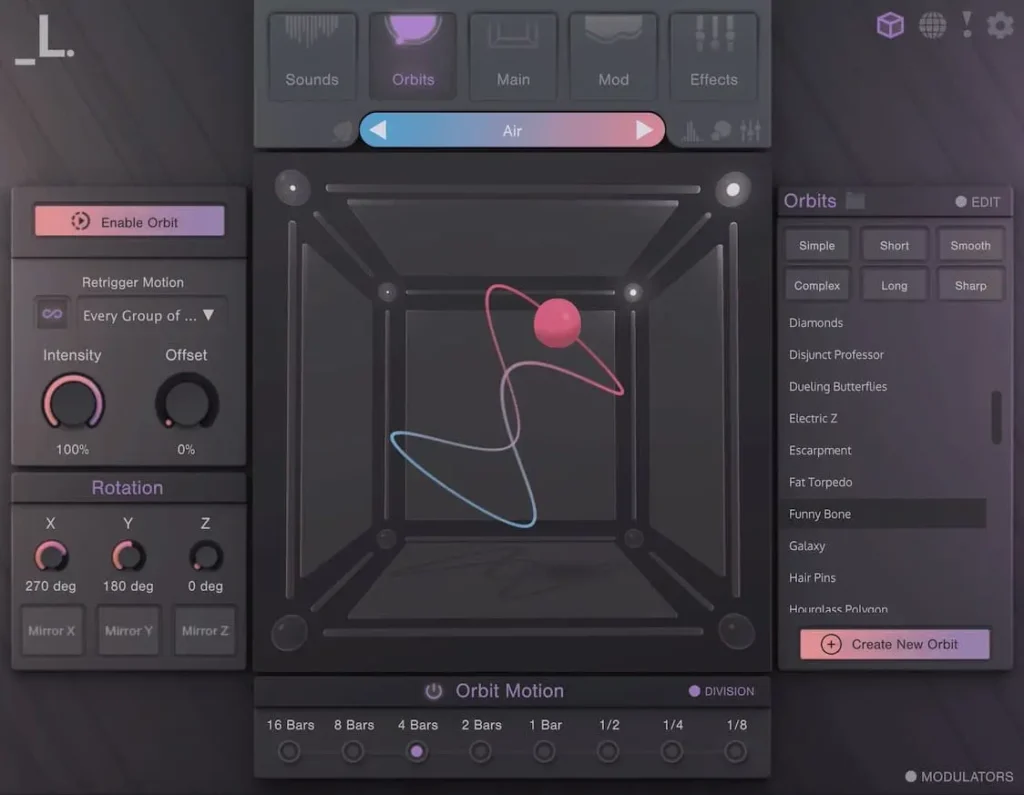Go to next preset with right arrow
The image size is (1024, 795).
(644, 130)
